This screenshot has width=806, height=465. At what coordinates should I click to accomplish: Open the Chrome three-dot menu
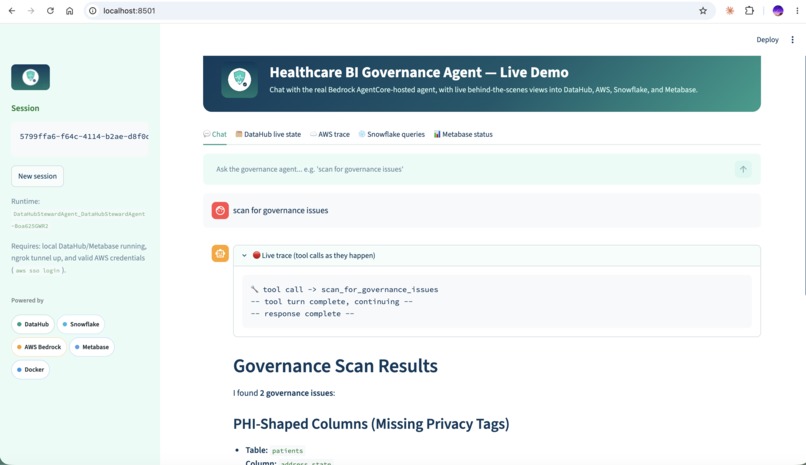(797, 11)
